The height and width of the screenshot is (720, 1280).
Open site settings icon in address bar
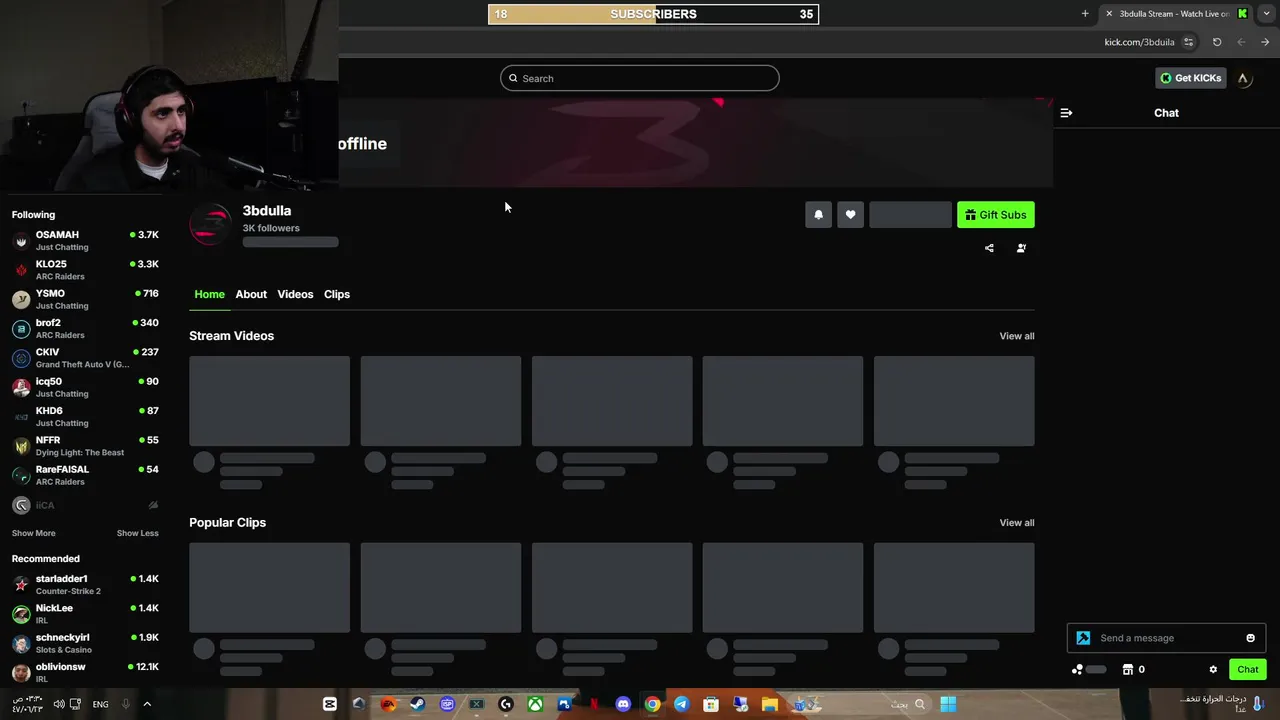click(x=1188, y=42)
